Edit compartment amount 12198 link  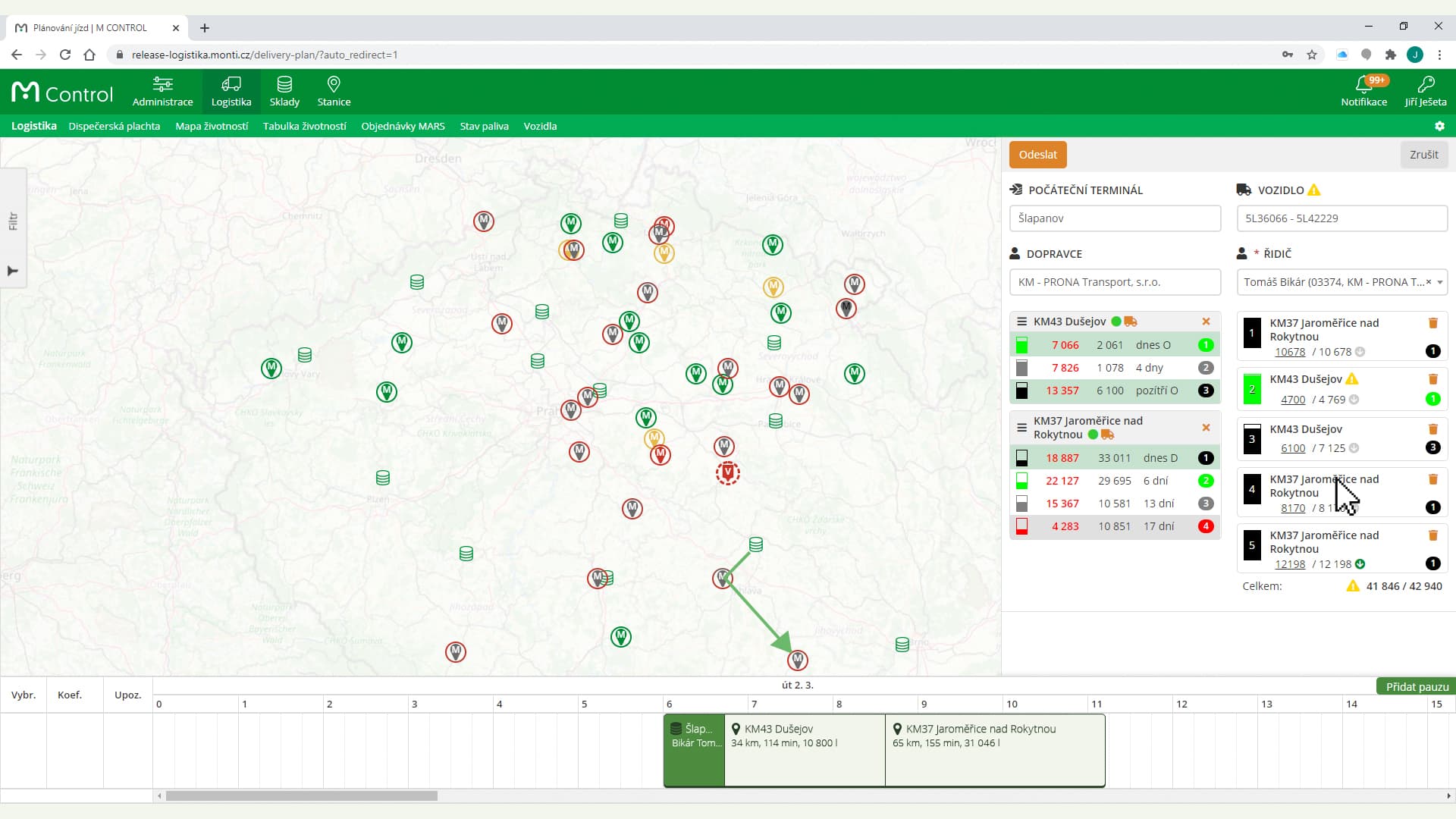click(1290, 564)
